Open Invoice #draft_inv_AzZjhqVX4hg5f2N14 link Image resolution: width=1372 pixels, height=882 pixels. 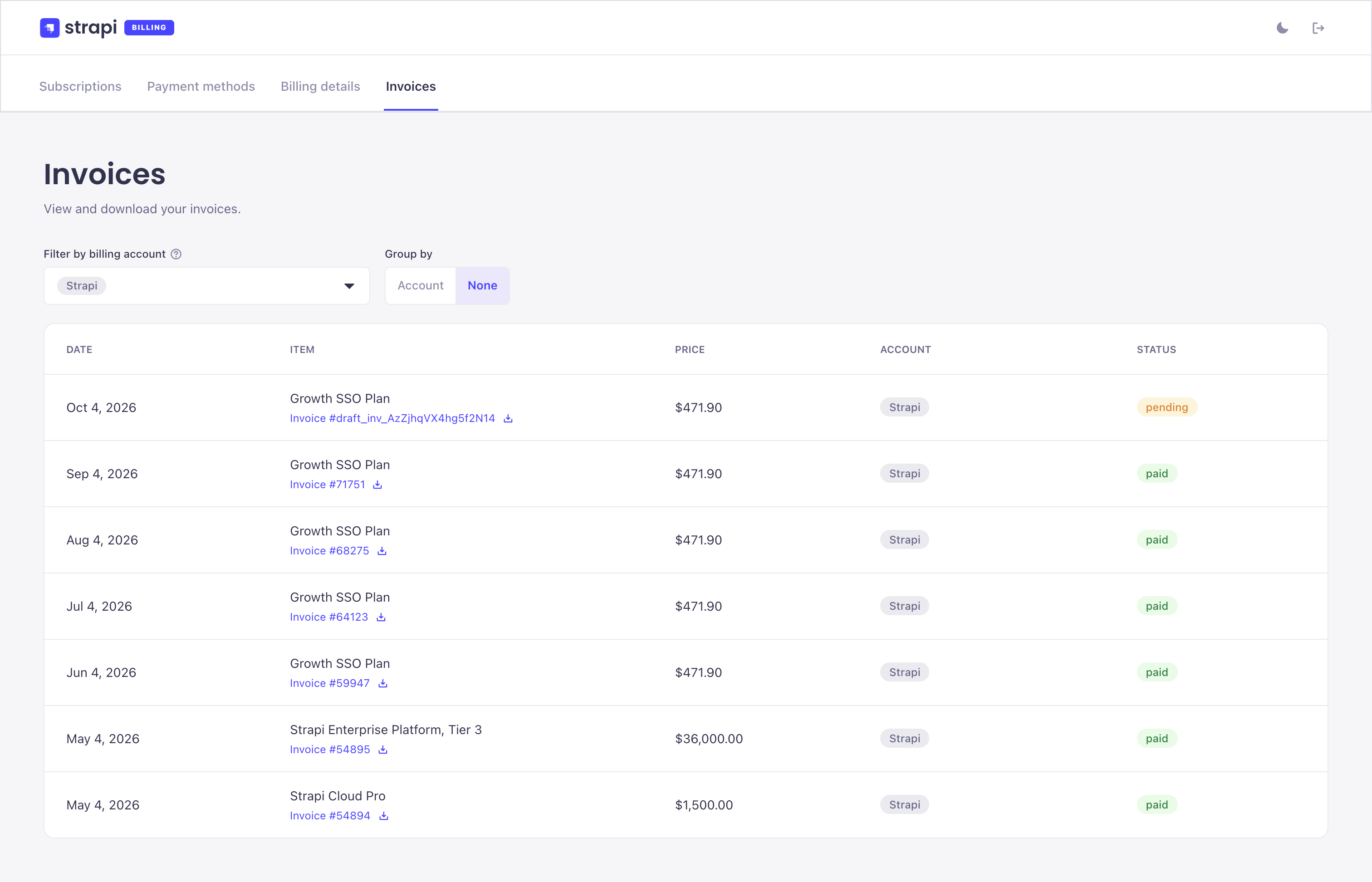pos(392,418)
